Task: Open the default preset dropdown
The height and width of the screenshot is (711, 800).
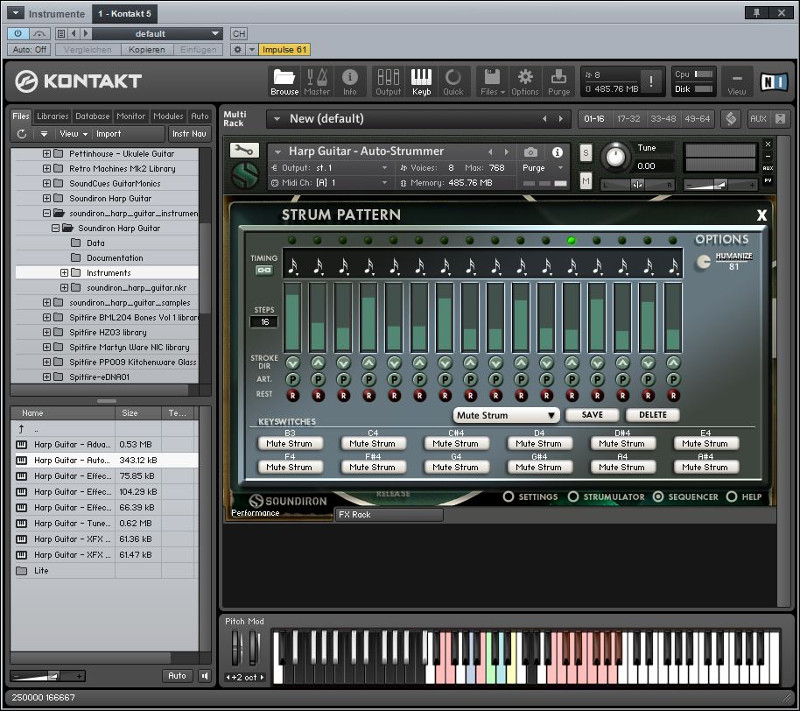Action: click(x=157, y=34)
